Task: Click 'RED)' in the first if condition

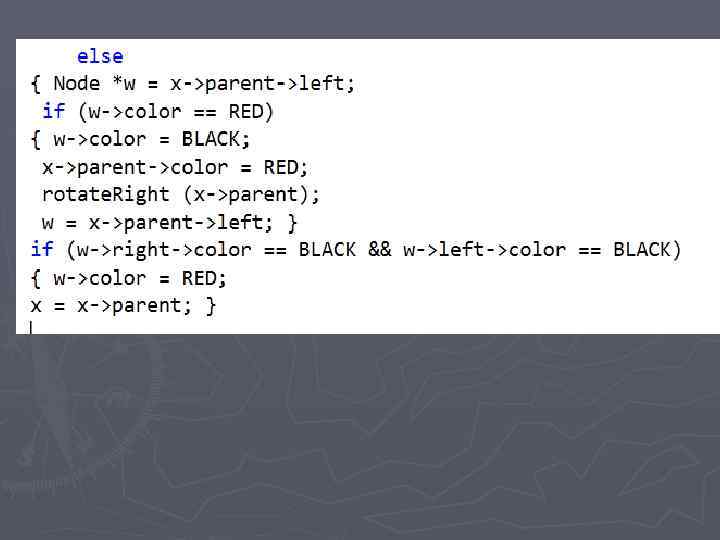Action: [251, 111]
